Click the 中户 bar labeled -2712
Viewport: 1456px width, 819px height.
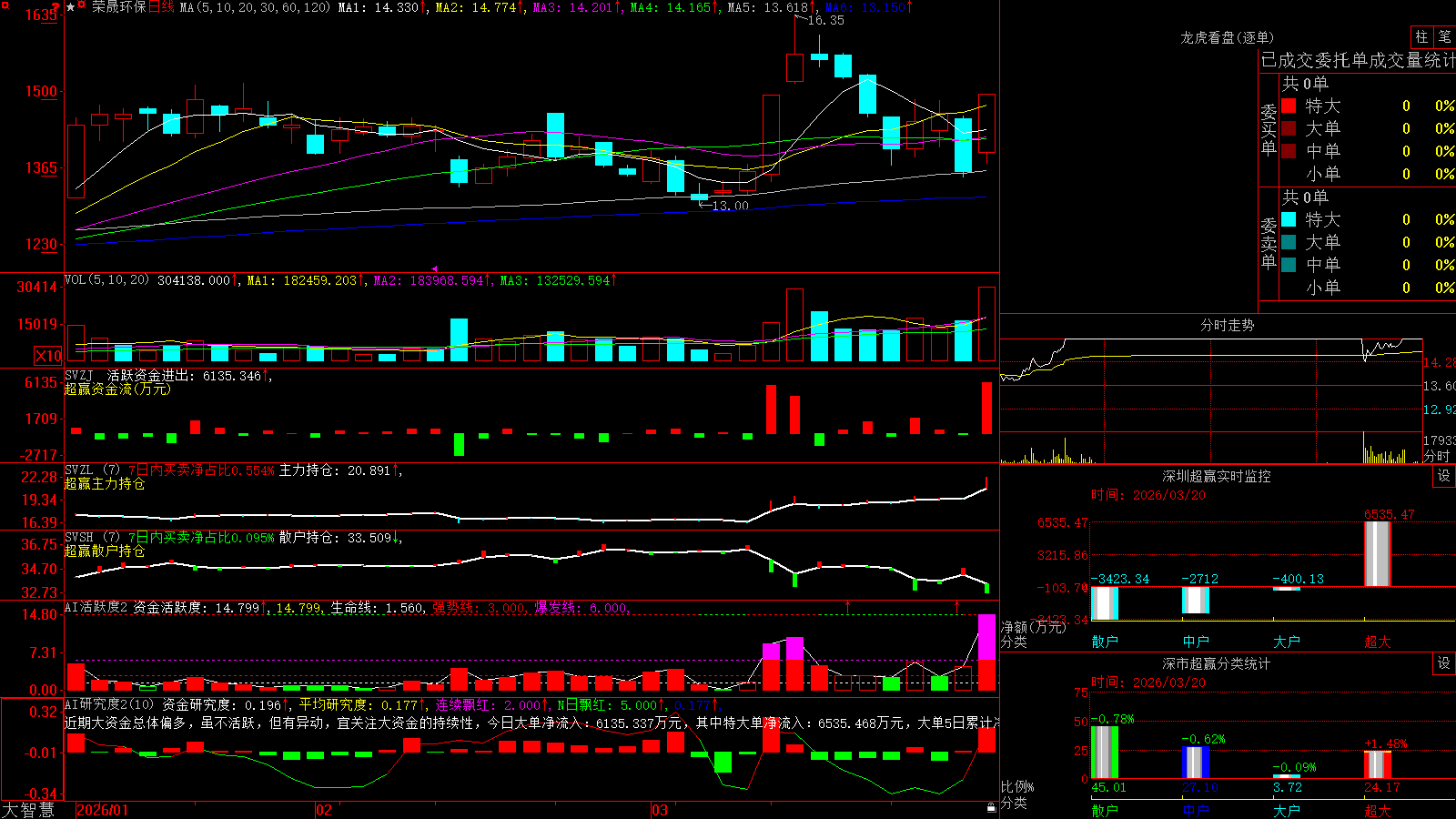point(1196,601)
